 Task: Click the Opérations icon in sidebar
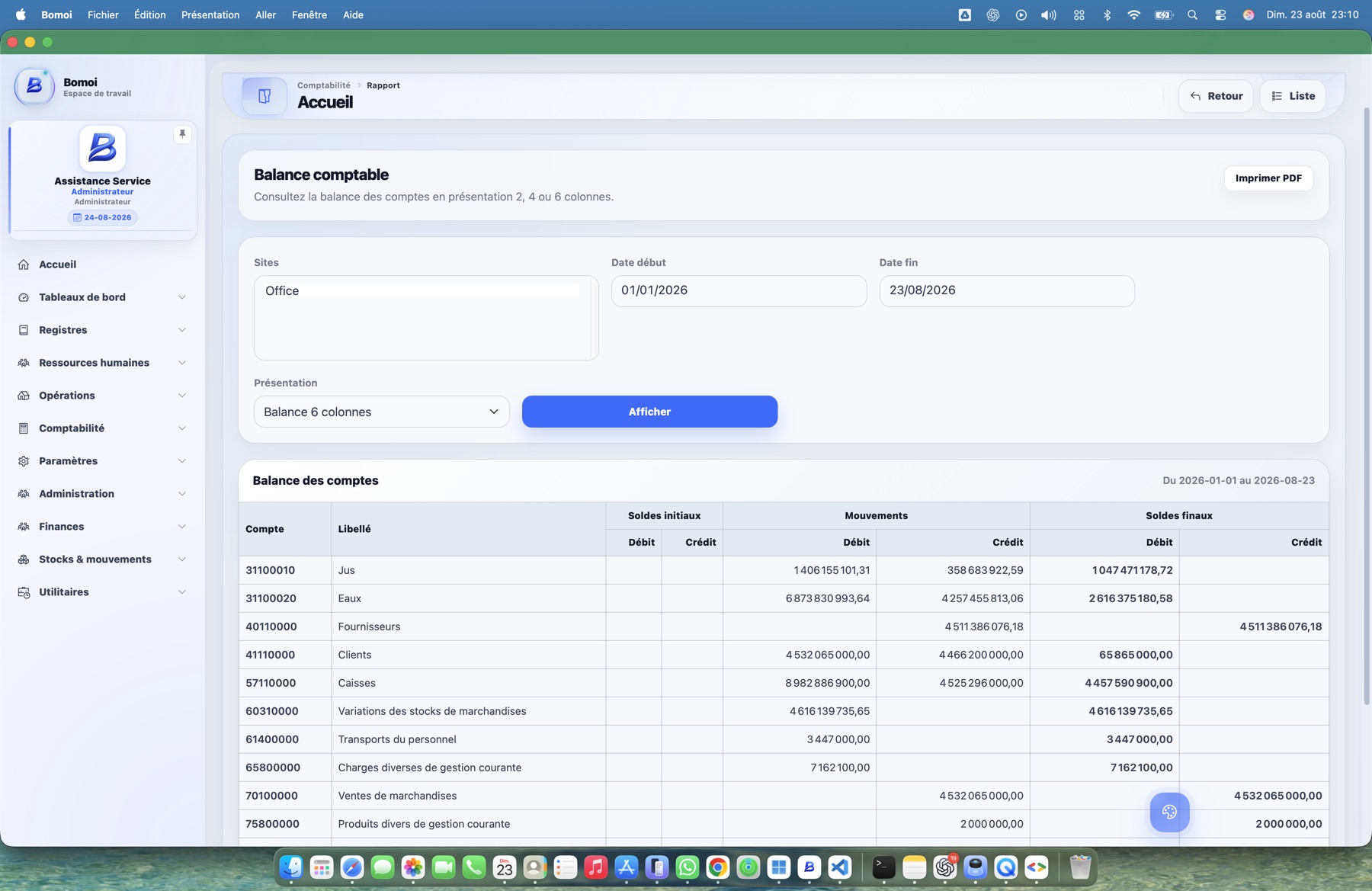click(24, 396)
